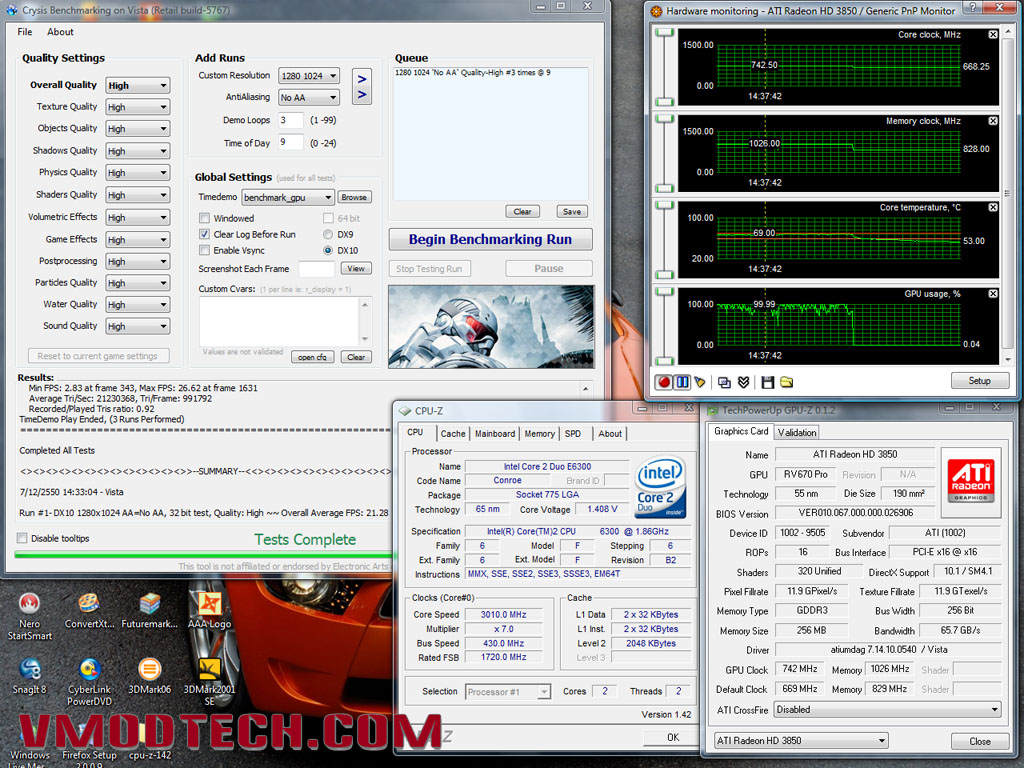Click the detach windows icon in Hardware monitoring
The height and width of the screenshot is (768, 1024).
click(724, 382)
